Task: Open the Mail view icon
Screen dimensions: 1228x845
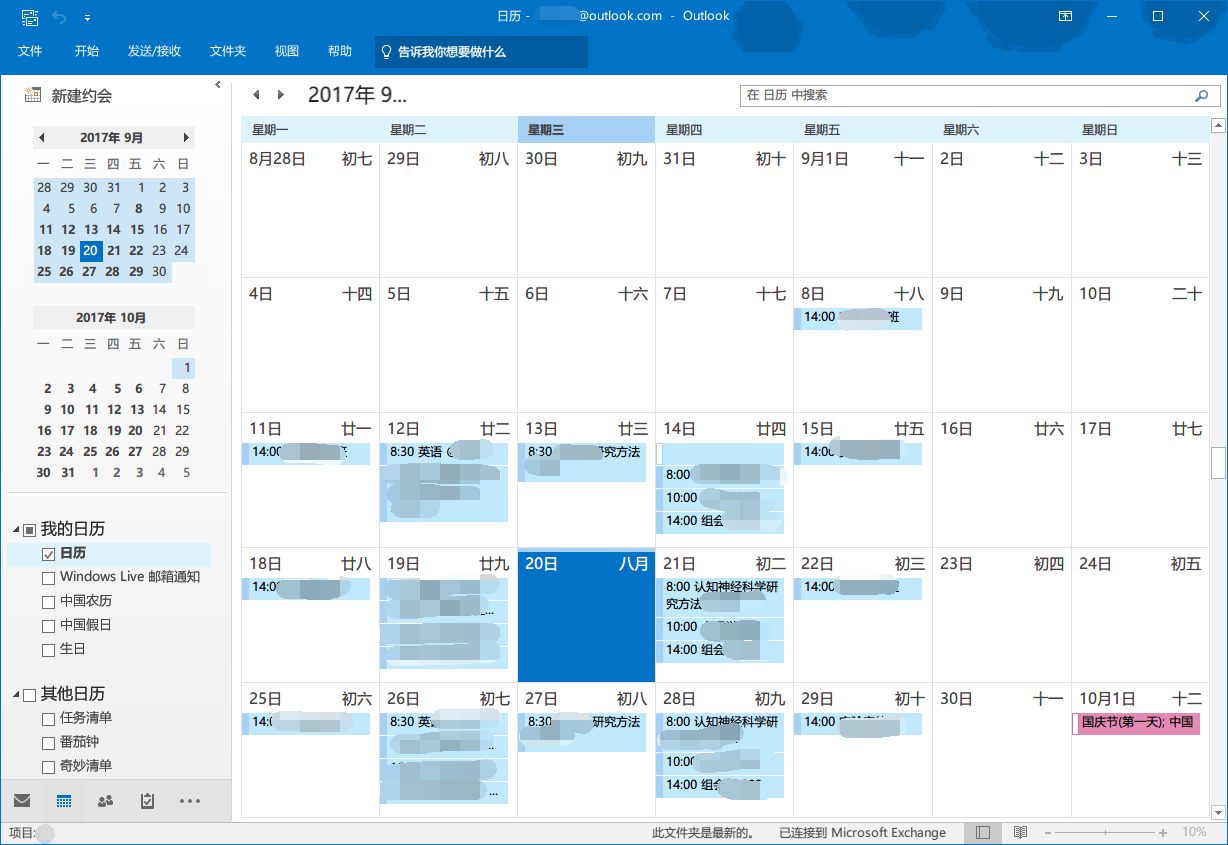Action: coord(22,801)
